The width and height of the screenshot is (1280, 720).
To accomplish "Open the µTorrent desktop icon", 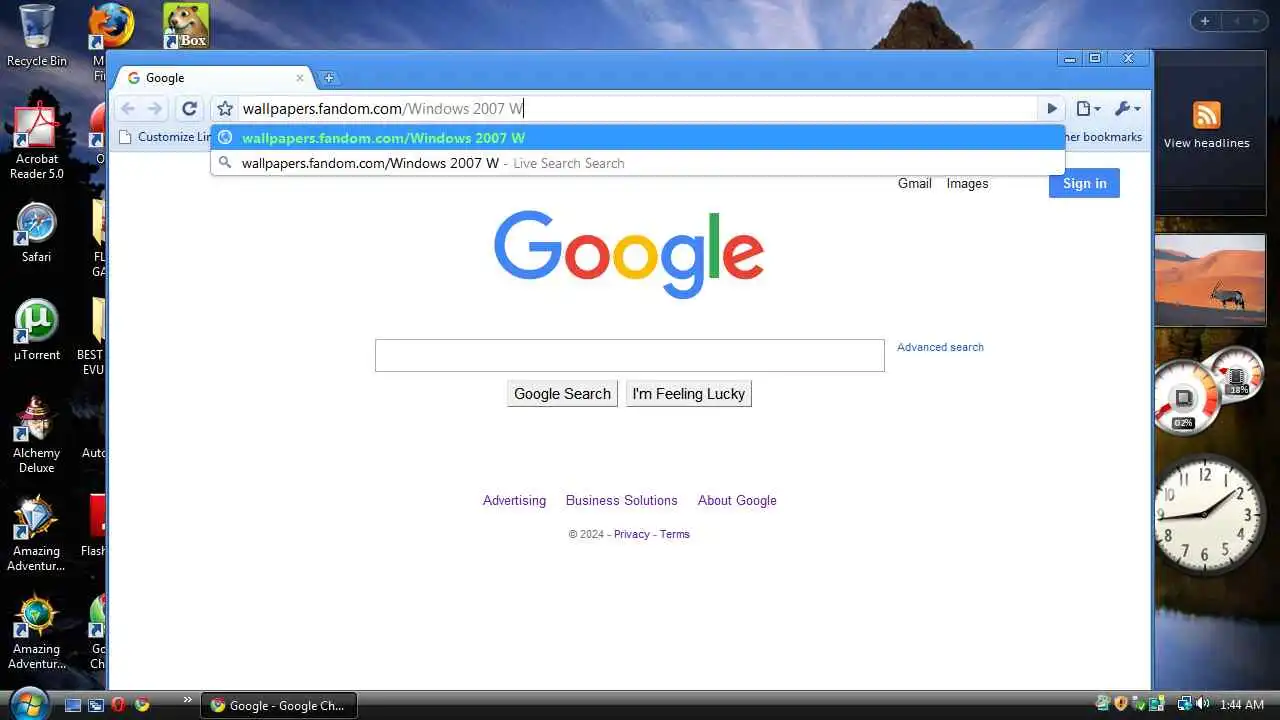I will tap(37, 330).
